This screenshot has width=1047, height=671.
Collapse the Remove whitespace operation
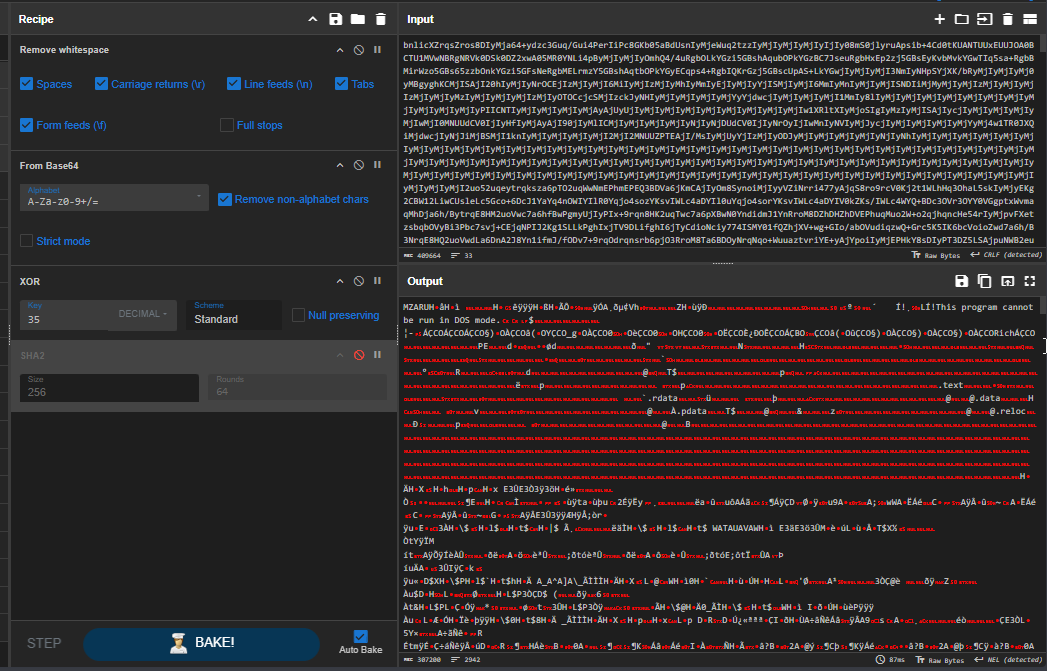point(340,50)
